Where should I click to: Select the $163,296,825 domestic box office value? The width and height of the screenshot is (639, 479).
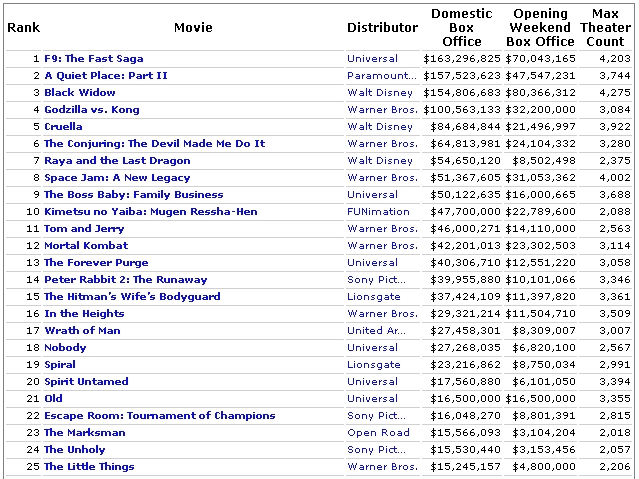coord(462,59)
